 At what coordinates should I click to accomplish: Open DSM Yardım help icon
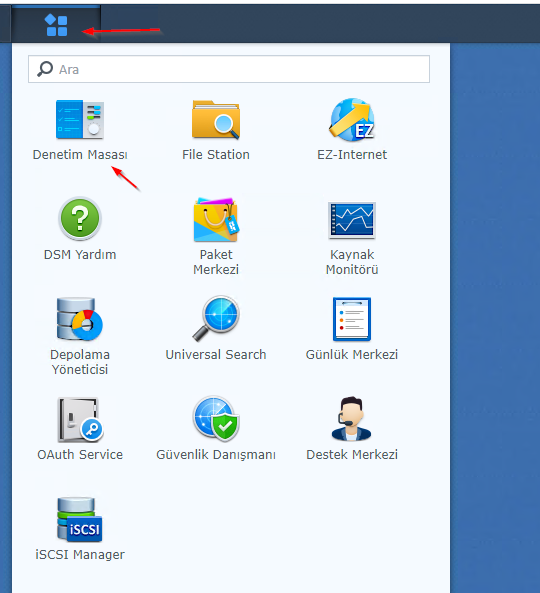80,219
